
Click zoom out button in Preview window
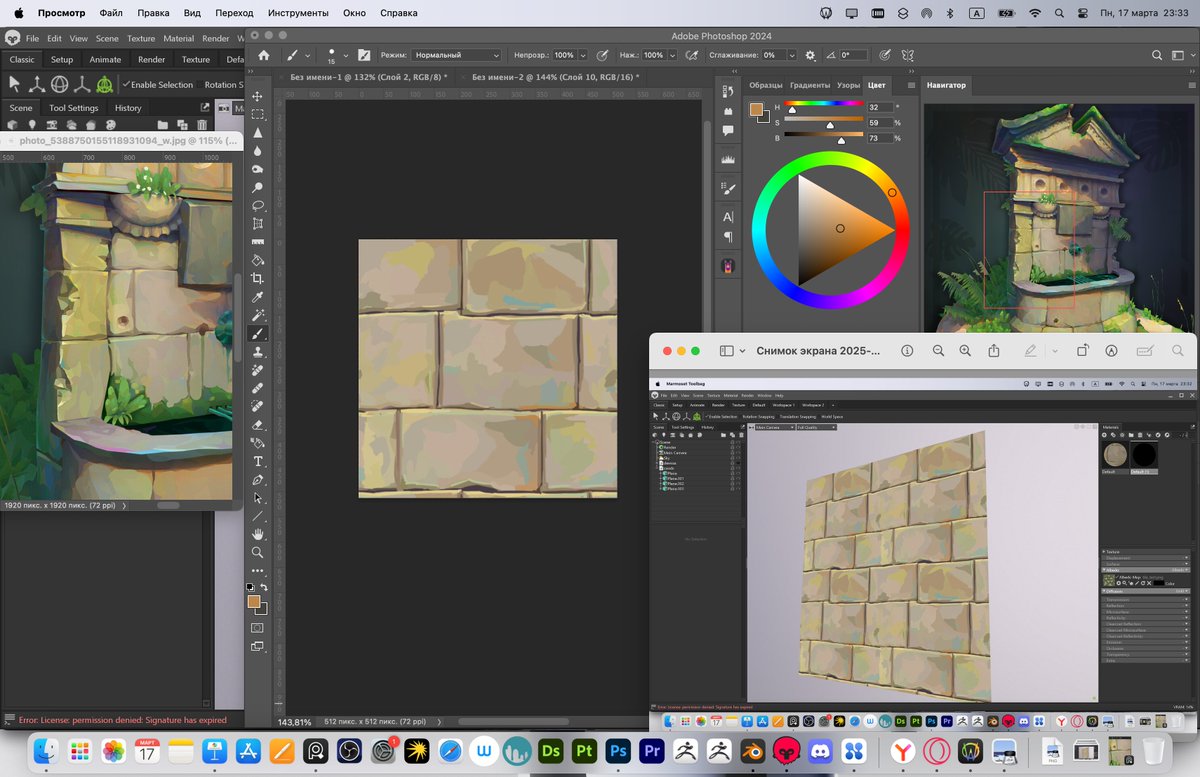pos(938,351)
